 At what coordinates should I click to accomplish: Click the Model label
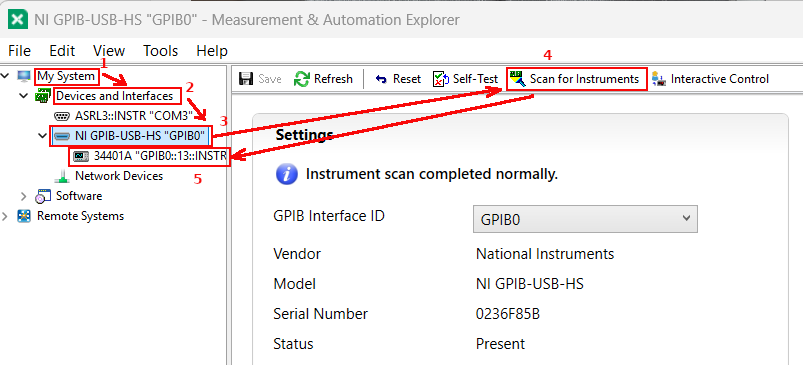294,284
